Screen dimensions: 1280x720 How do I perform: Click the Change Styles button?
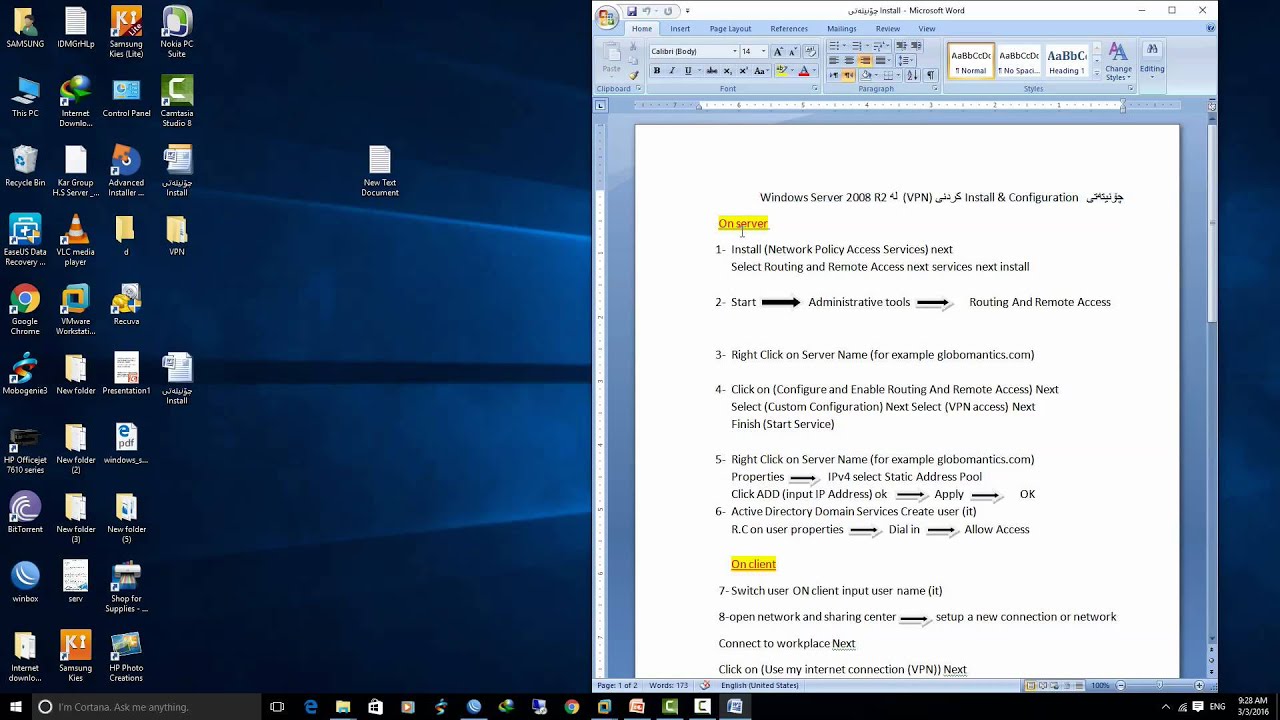coord(1118,61)
